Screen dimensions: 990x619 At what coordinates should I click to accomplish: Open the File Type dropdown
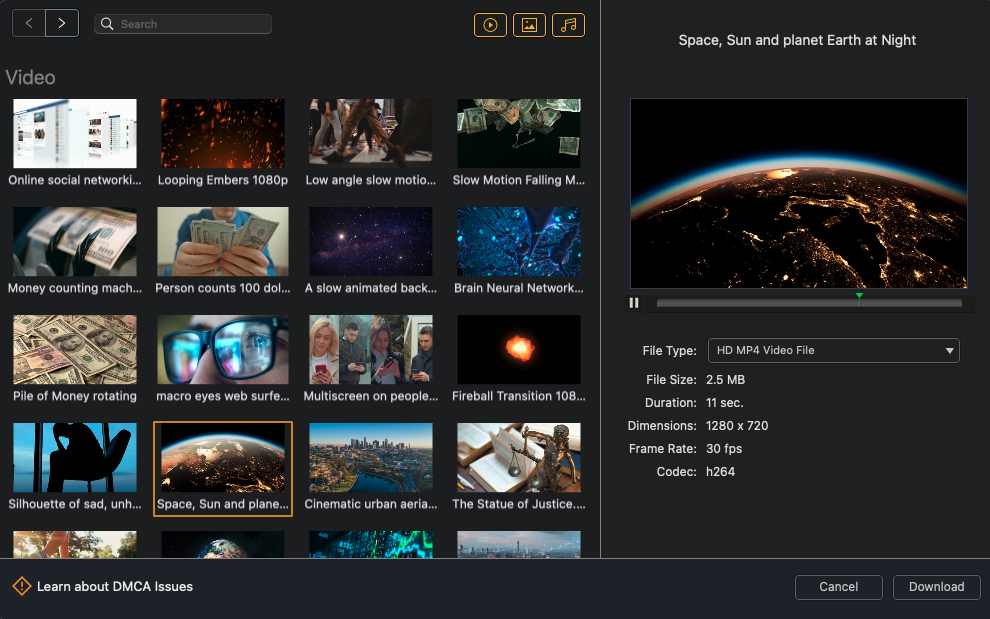click(833, 351)
